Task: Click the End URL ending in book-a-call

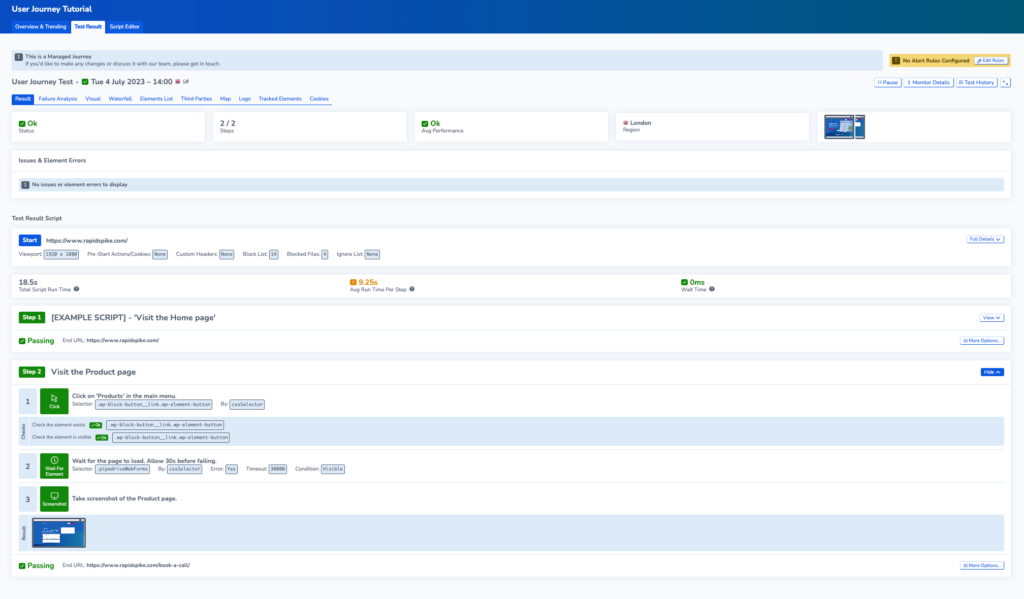Action: 138,565
